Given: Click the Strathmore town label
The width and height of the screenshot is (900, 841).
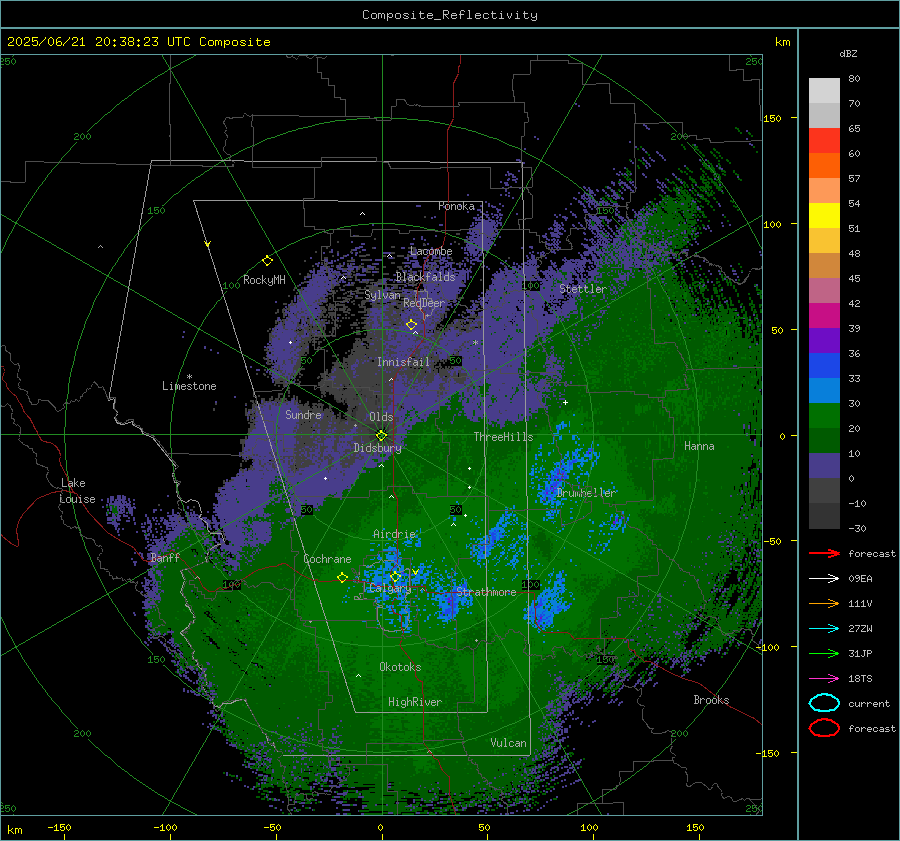Looking at the screenshot, I should pyautogui.click(x=486, y=592).
